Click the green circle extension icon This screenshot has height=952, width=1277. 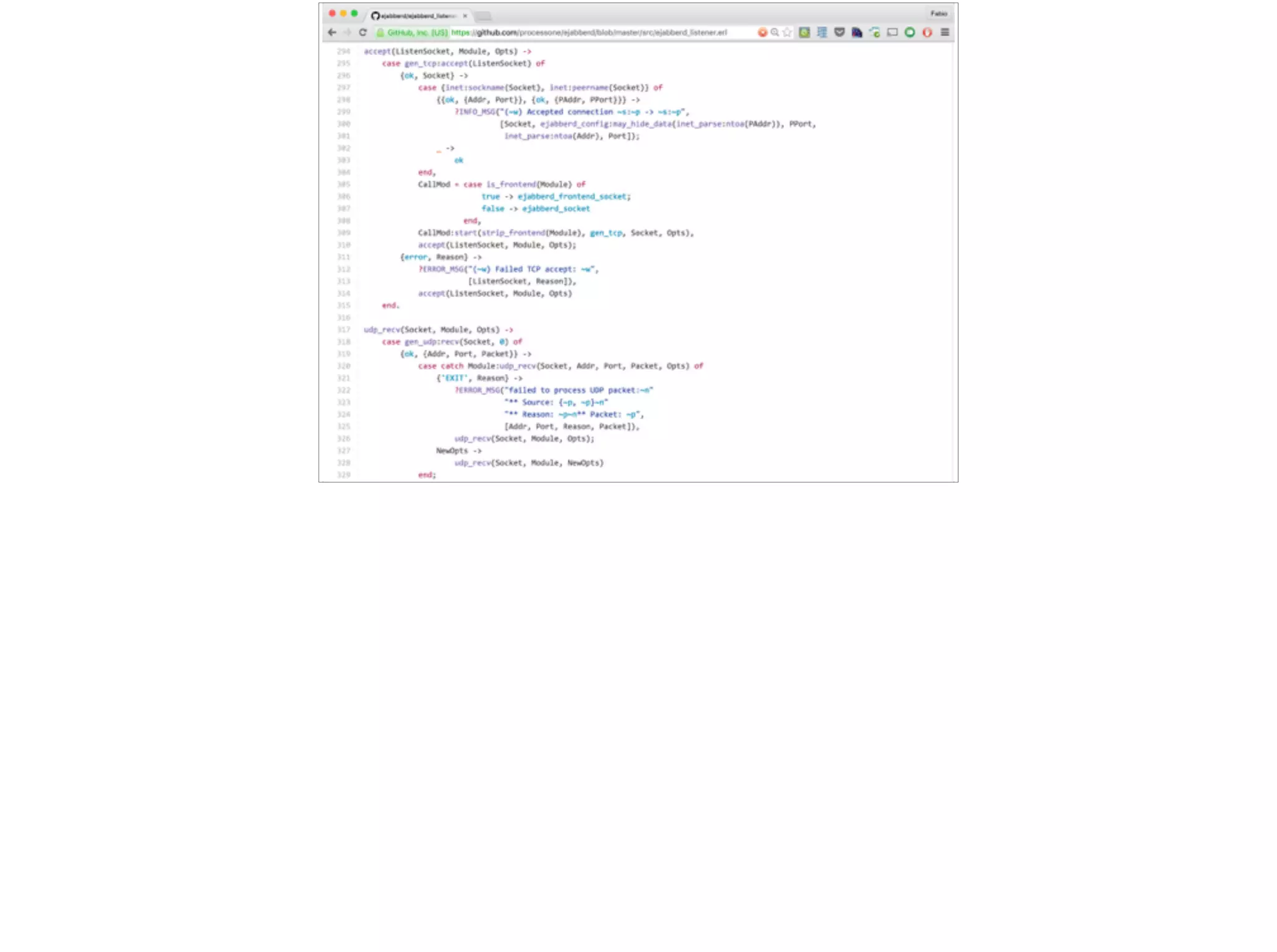(x=910, y=32)
